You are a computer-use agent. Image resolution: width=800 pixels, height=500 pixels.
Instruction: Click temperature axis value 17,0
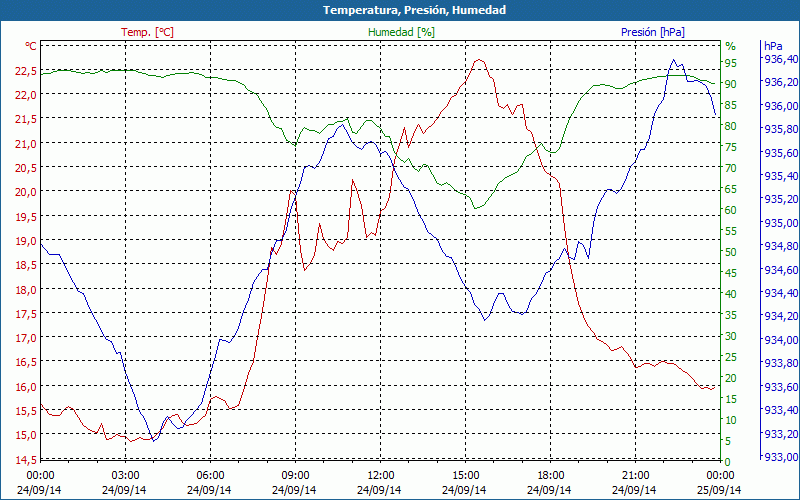[26, 338]
